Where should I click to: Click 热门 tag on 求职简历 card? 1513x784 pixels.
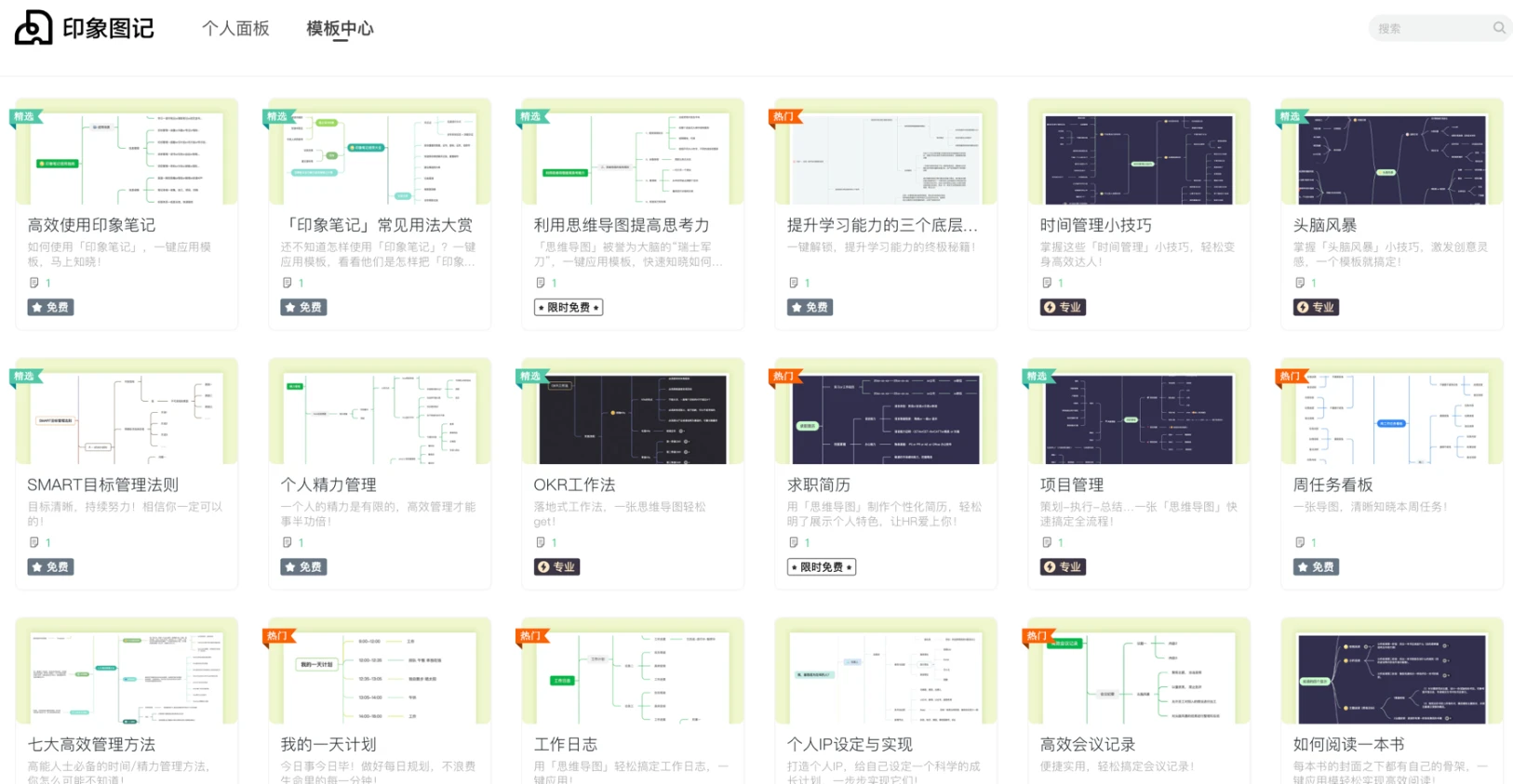(784, 376)
